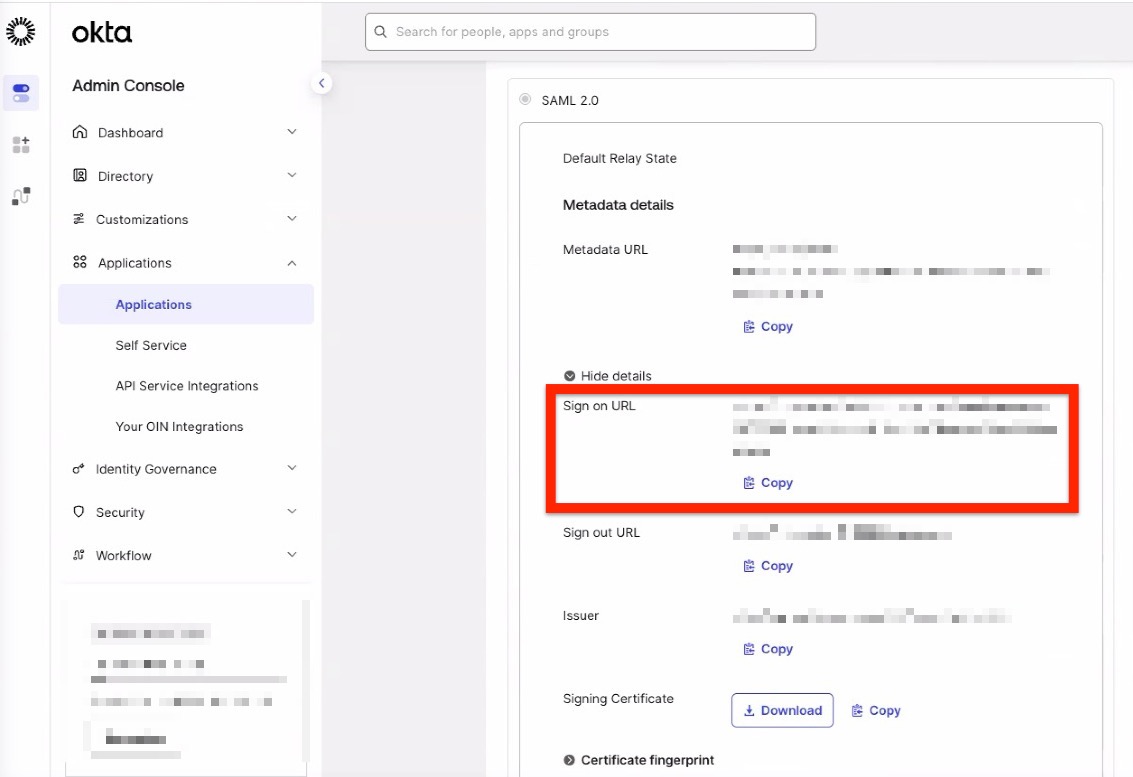1133x777 pixels.
Task: Copy the Signing Certificate
Action: pyautogui.click(x=876, y=711)
